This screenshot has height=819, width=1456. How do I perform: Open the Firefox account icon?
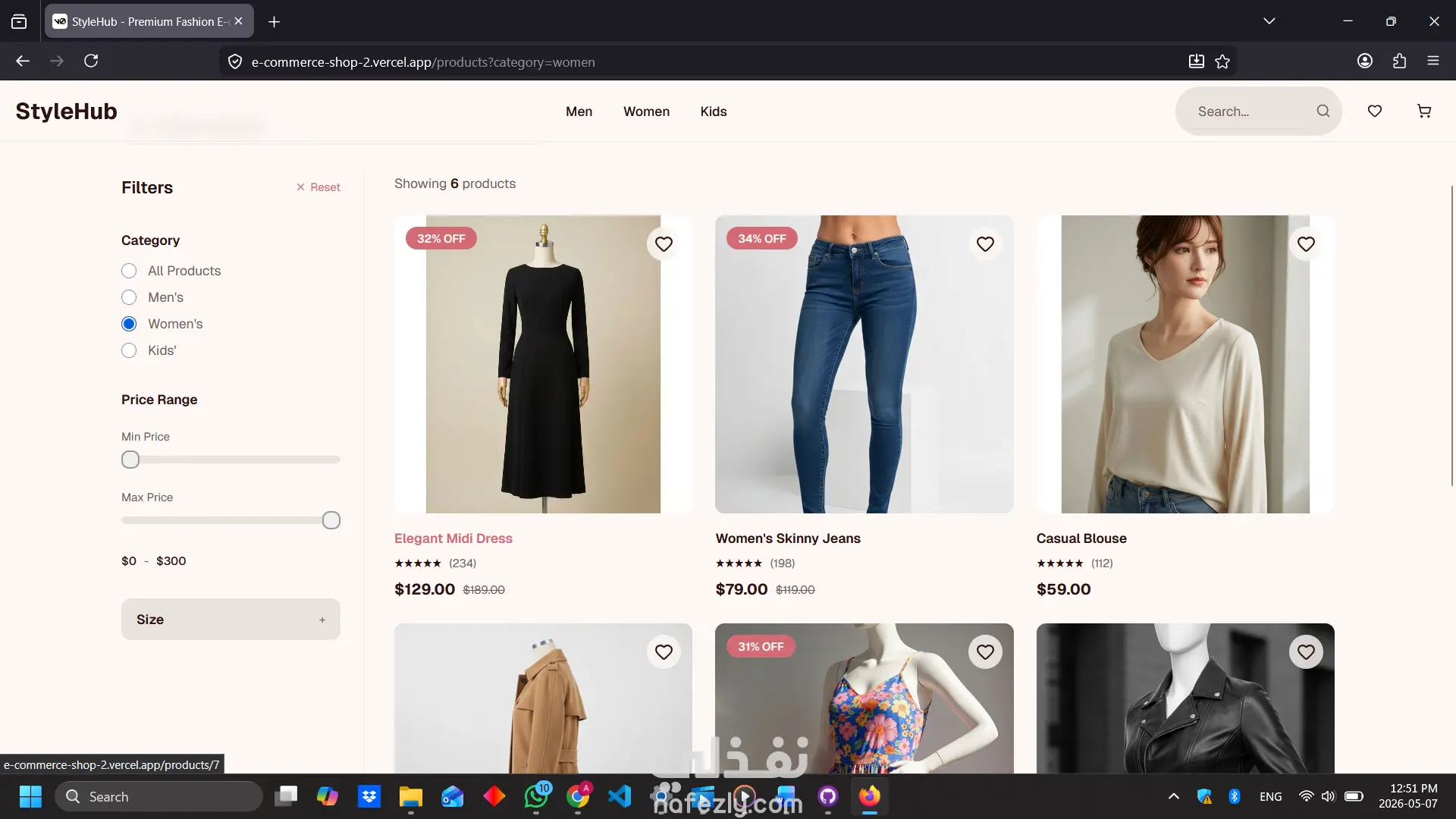[1365, 61]
